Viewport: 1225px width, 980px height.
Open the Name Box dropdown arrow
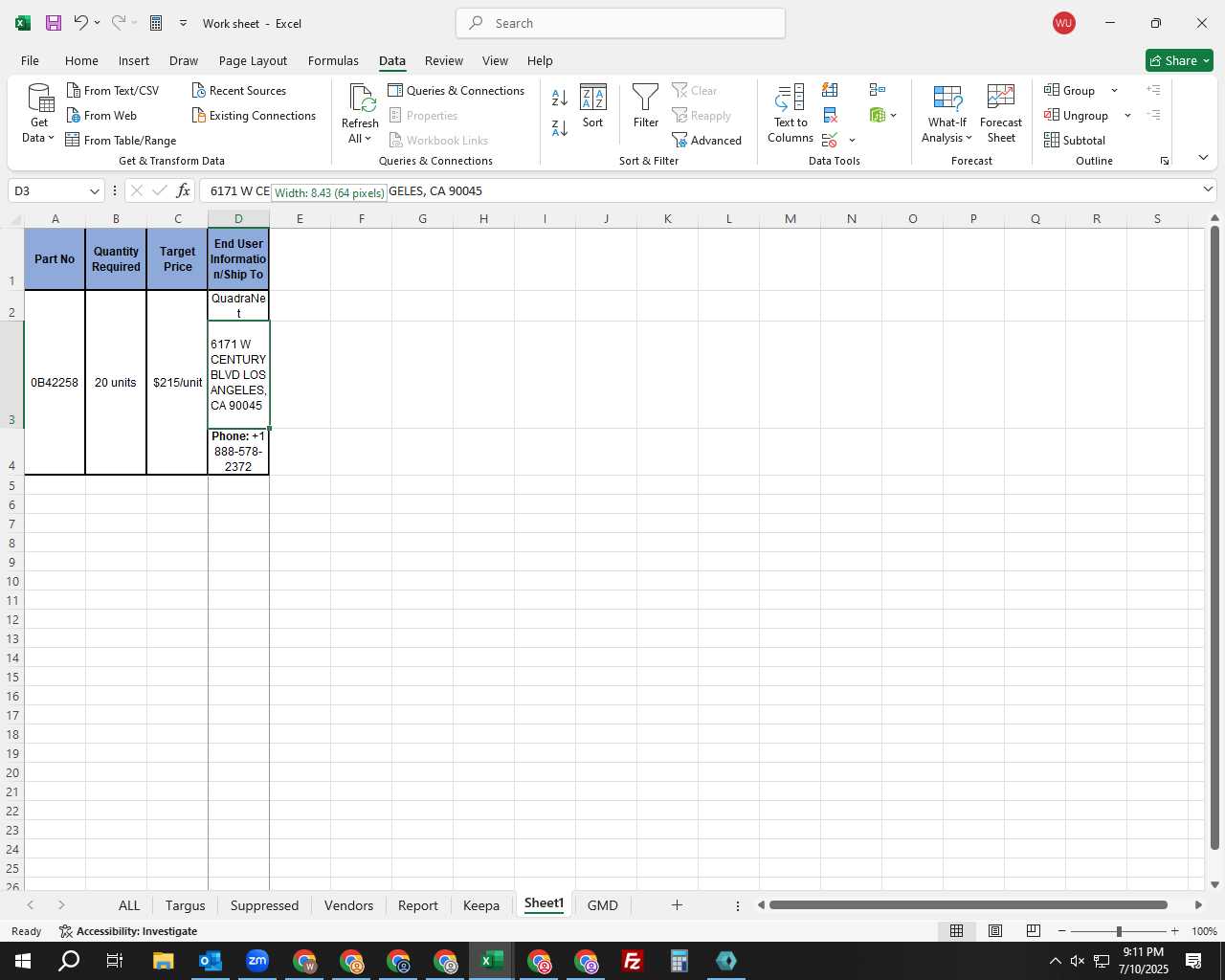pos(94,191)
